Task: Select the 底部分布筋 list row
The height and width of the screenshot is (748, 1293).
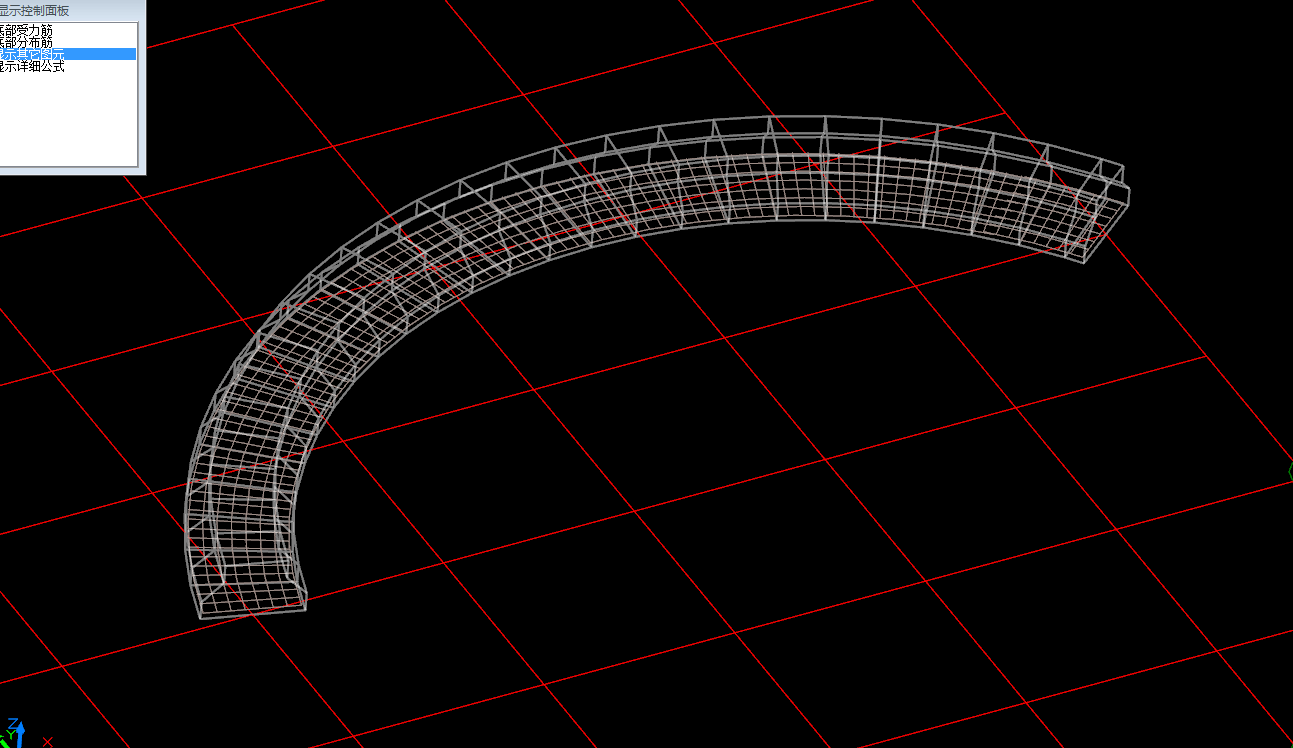Action: (x=67, y=43)
